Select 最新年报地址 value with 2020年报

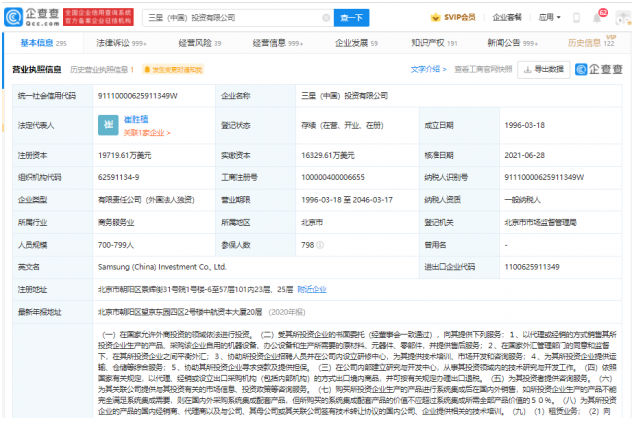[x=201, y=312]
